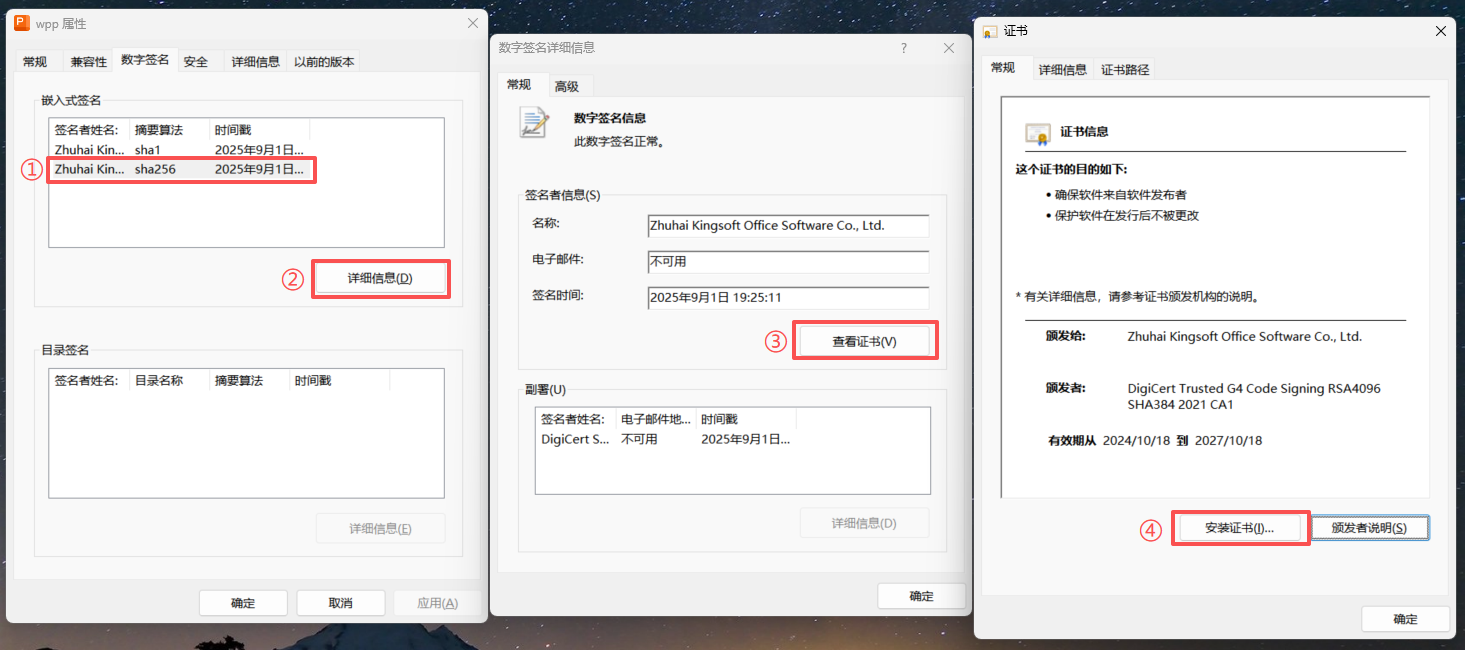Open 详细信息 tab in 证书 window
The width and height of the screenshot is (1465, 650).
coord(1062,70)
